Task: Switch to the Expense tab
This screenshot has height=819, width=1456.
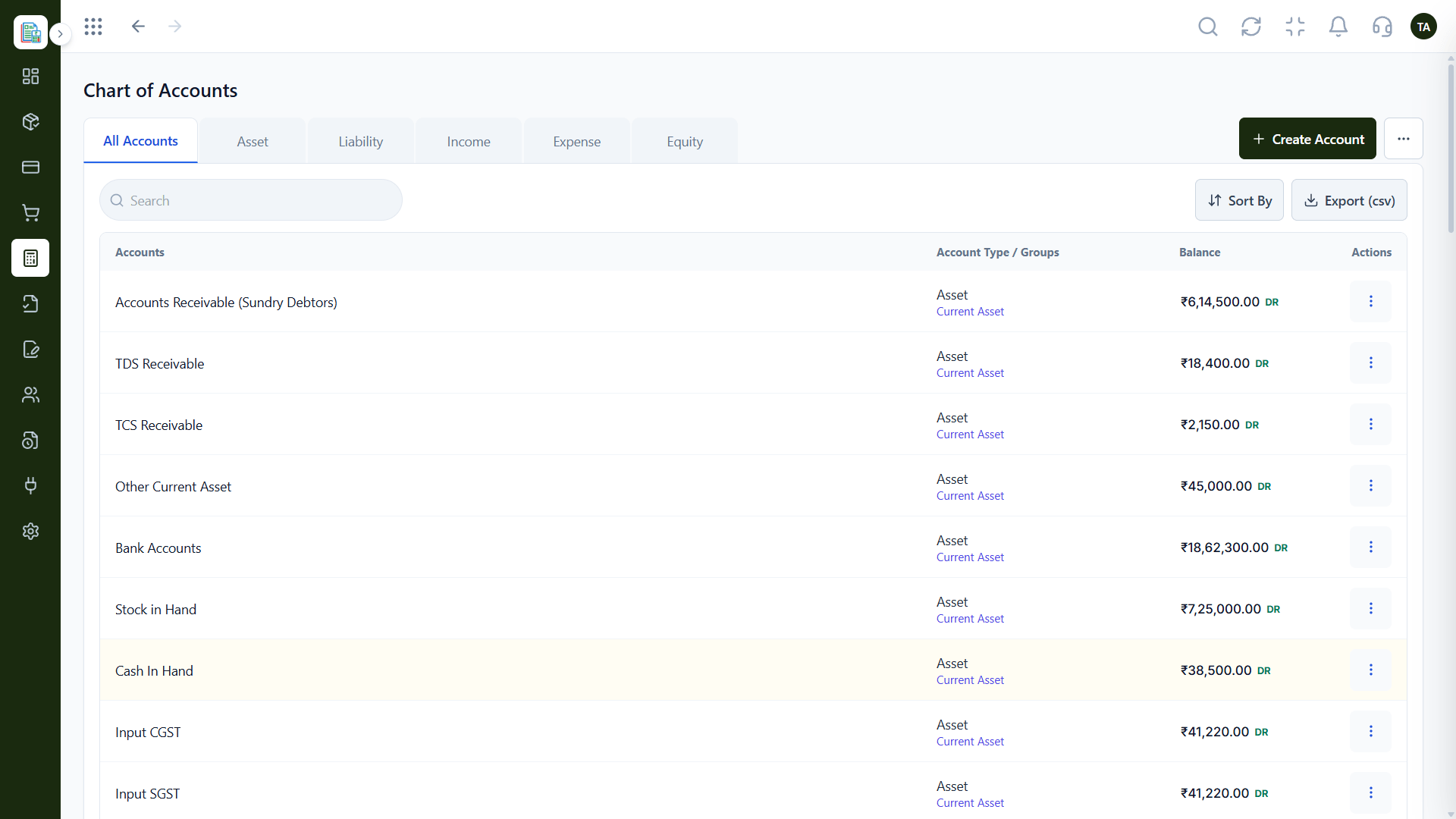Action: coord(577,141)
